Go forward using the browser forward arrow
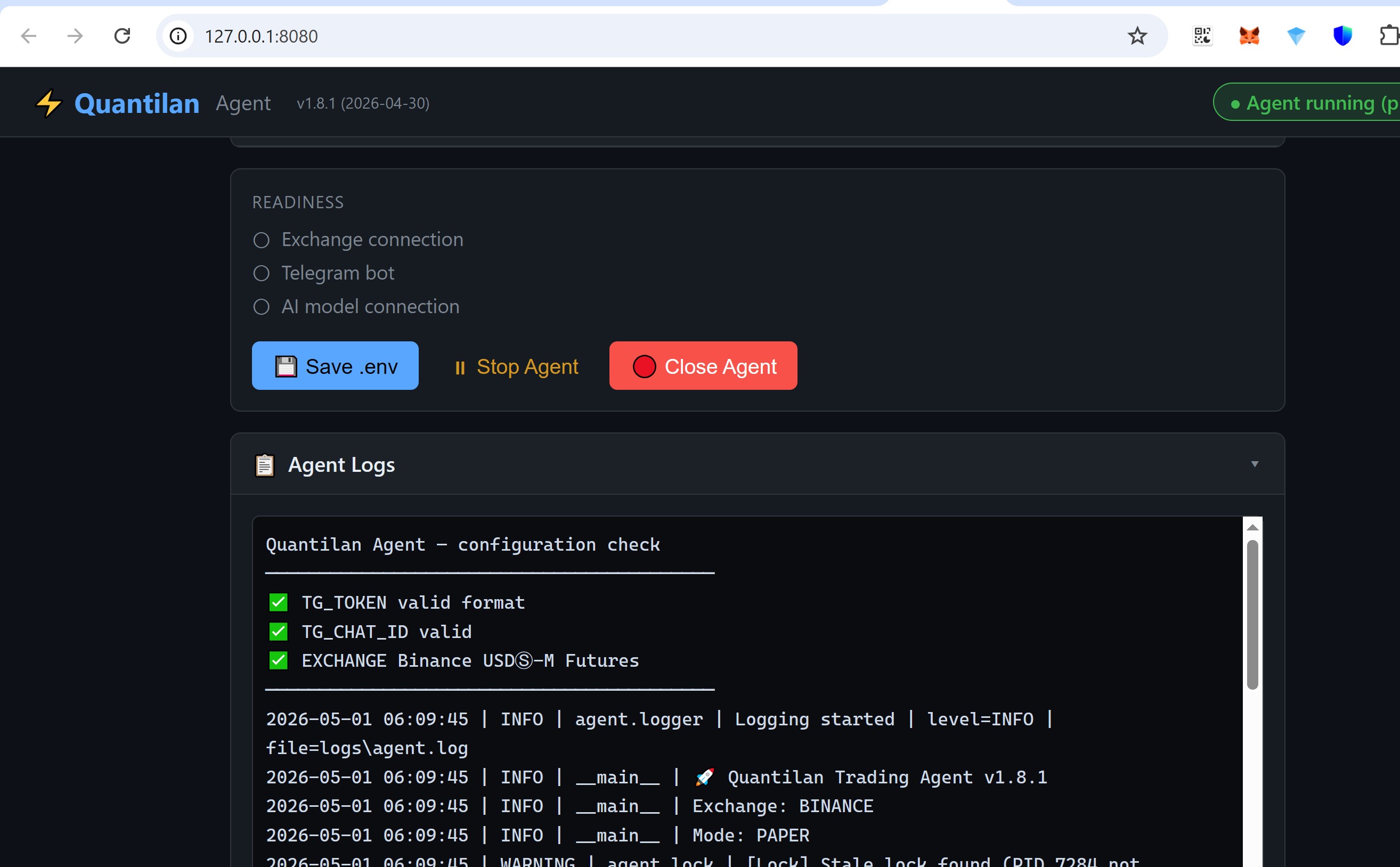This screenshot has height=867, width=1400. coord(75,36)
